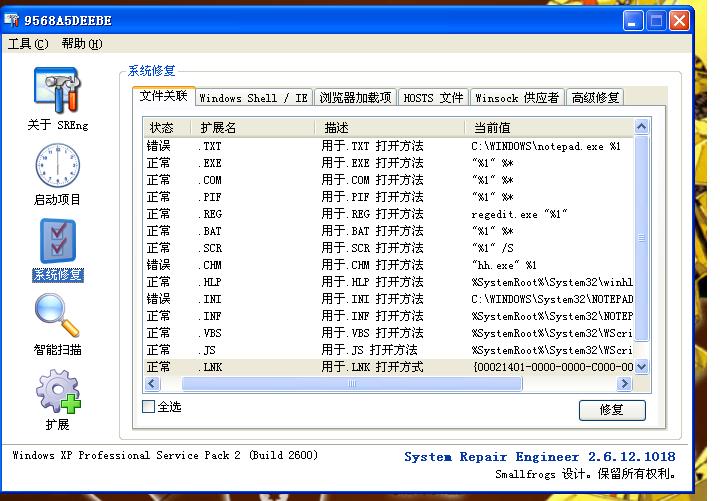Click the horizontal scrollbar right arrow
This screenshot has height=501, width=720.
624,383
